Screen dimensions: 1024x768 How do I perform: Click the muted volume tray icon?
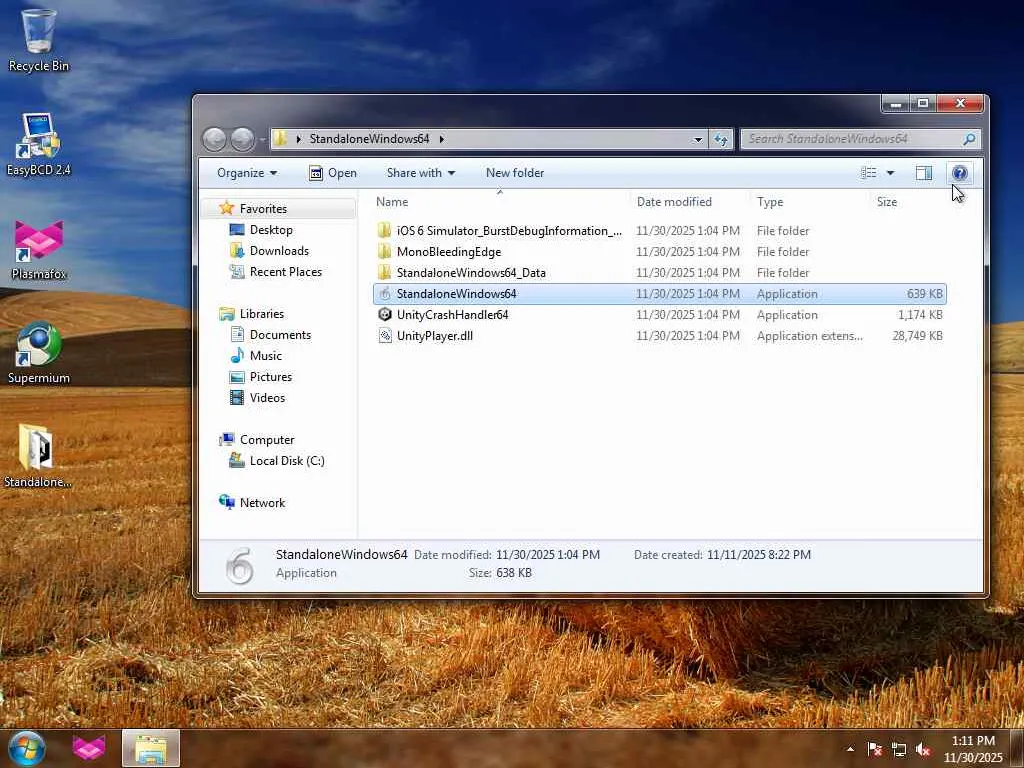tap(923, 749)
